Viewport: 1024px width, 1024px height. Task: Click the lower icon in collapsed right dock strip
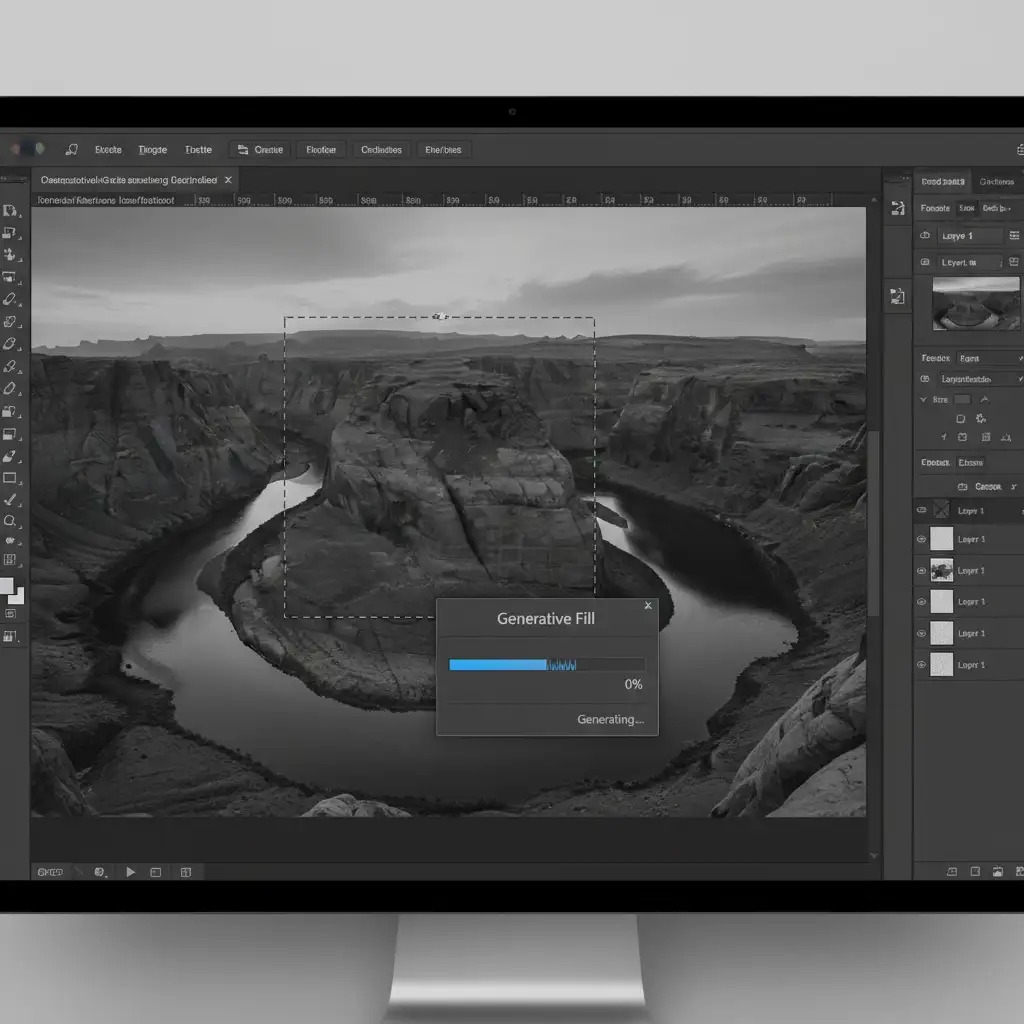[x=897, y=296]
